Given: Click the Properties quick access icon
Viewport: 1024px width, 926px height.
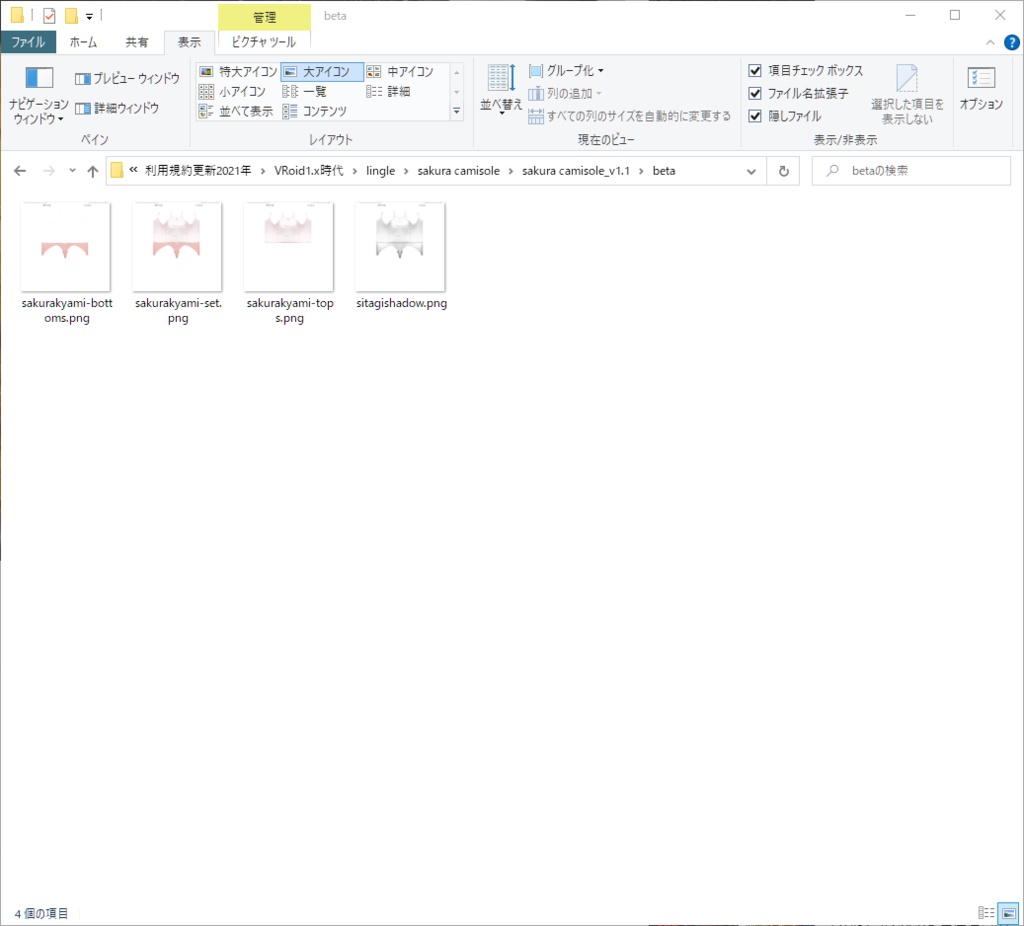Looking at the screenshot, I should pyautogui.click(x=49, y=15).
